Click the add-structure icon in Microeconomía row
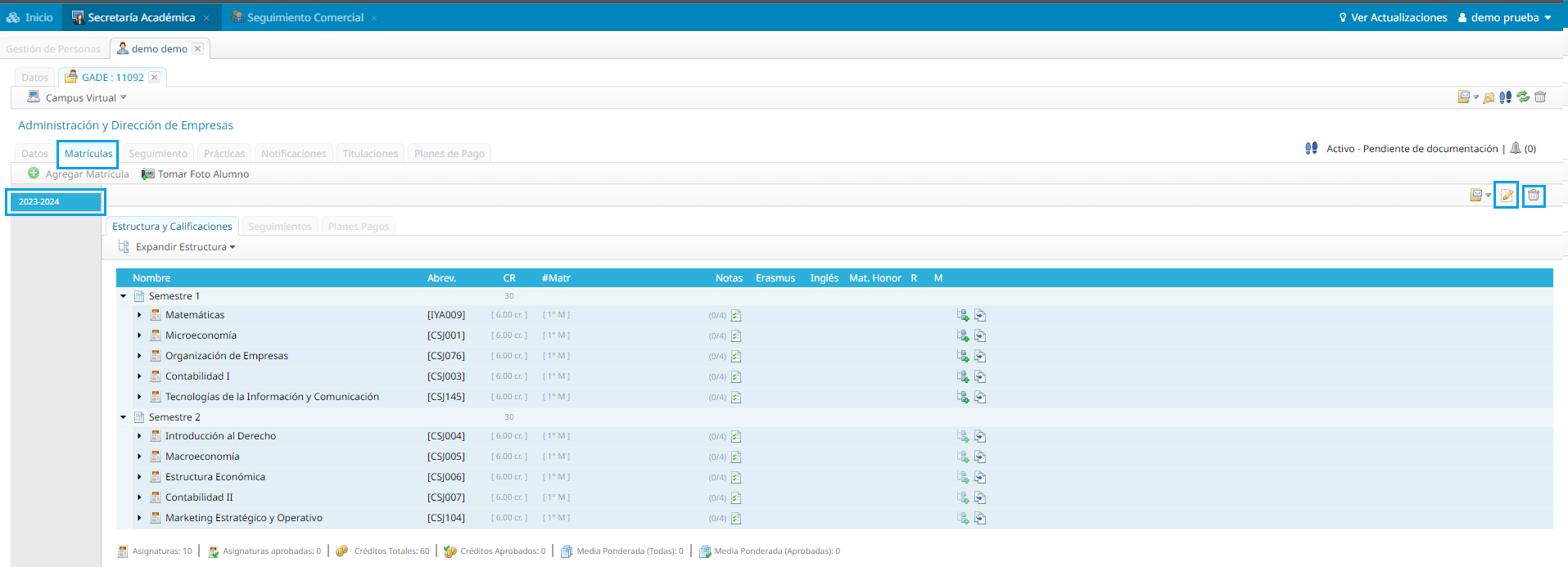This screenshot has height=567, width=1568. click(x=963, y=336)
